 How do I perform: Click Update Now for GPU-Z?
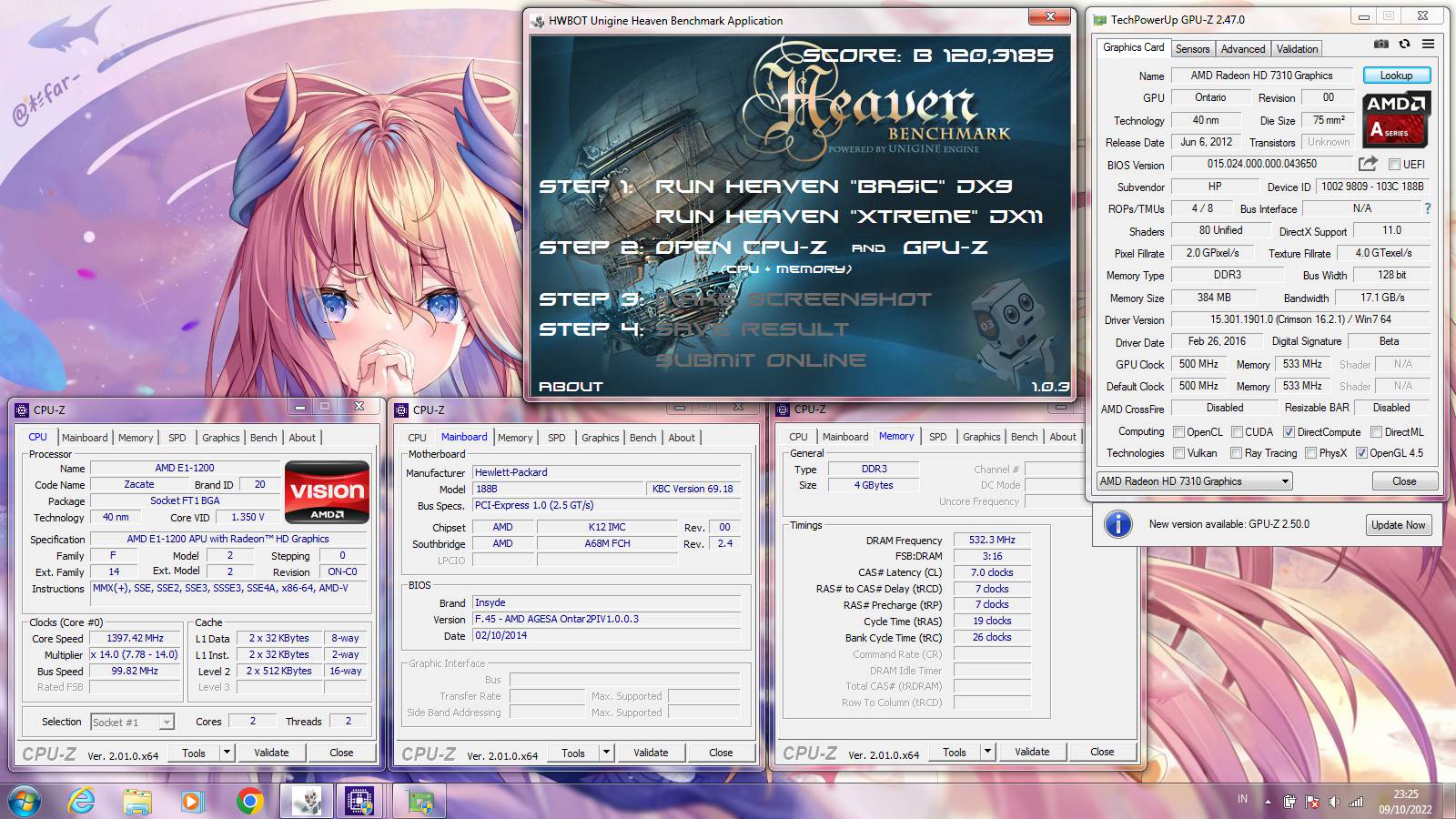pos(1399,525)
